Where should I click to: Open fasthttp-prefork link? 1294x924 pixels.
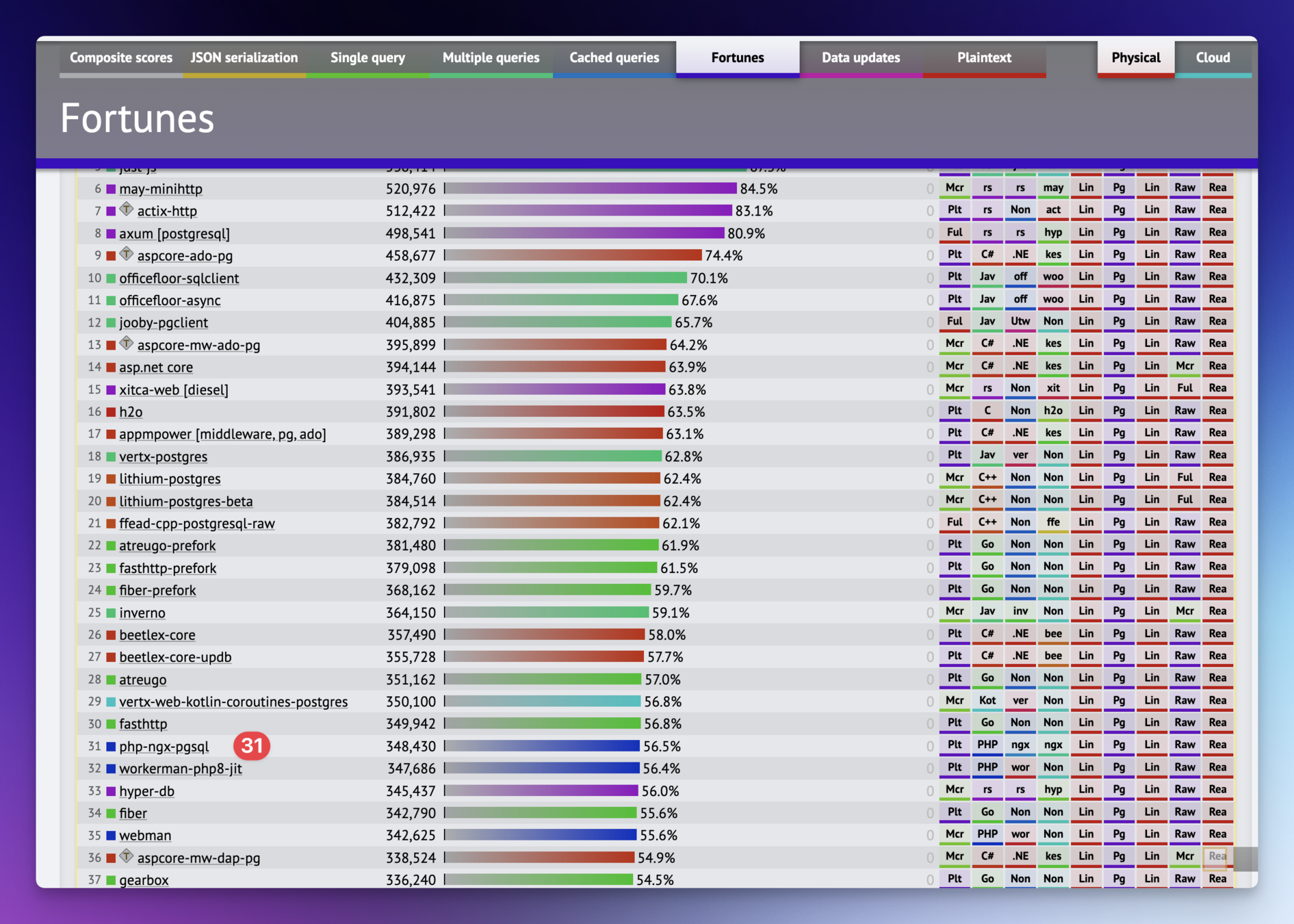(x=168, y=567)
